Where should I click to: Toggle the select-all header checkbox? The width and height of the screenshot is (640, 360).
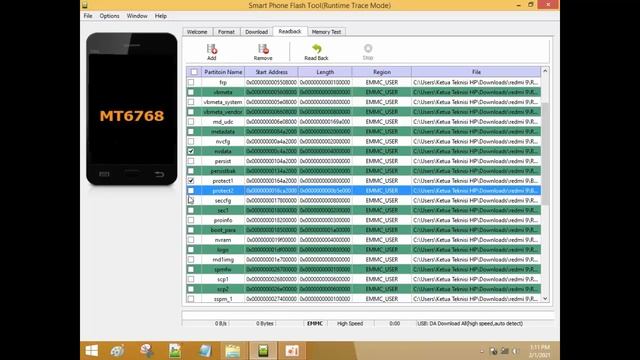194,72
